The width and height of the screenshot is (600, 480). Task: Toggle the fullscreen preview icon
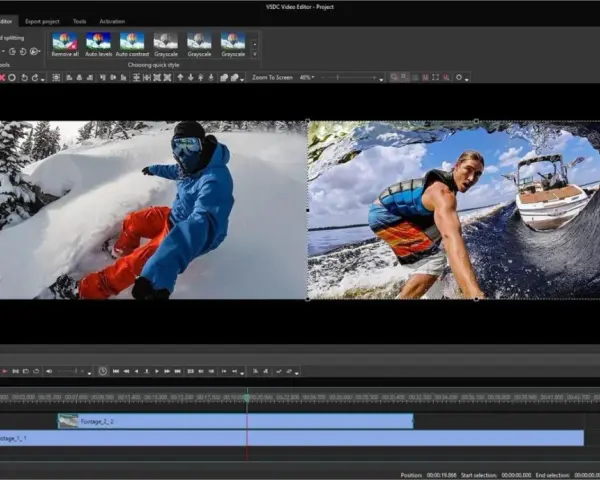(435, 77)
